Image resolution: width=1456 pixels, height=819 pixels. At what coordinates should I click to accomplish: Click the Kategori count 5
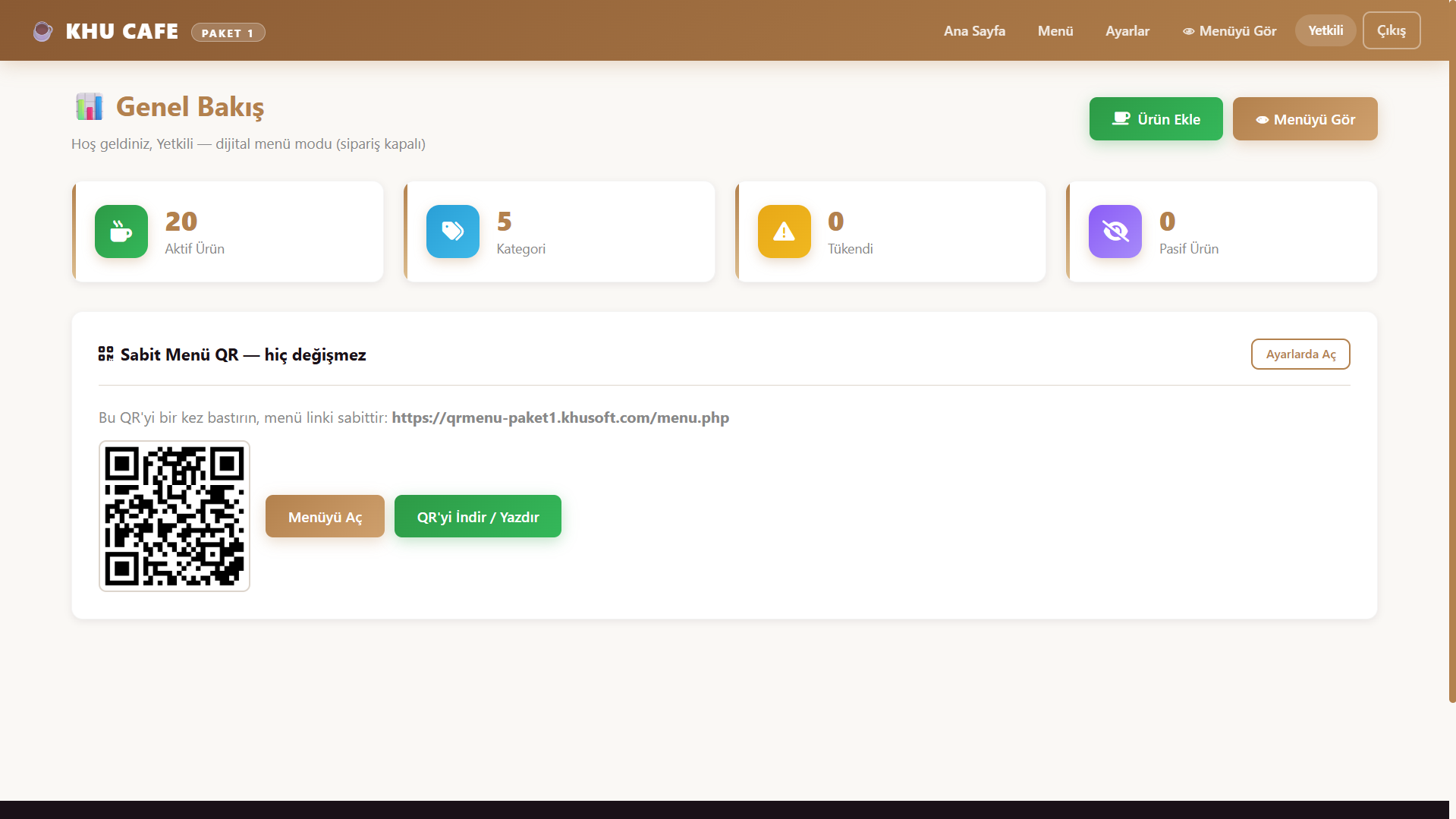[505, 222]
